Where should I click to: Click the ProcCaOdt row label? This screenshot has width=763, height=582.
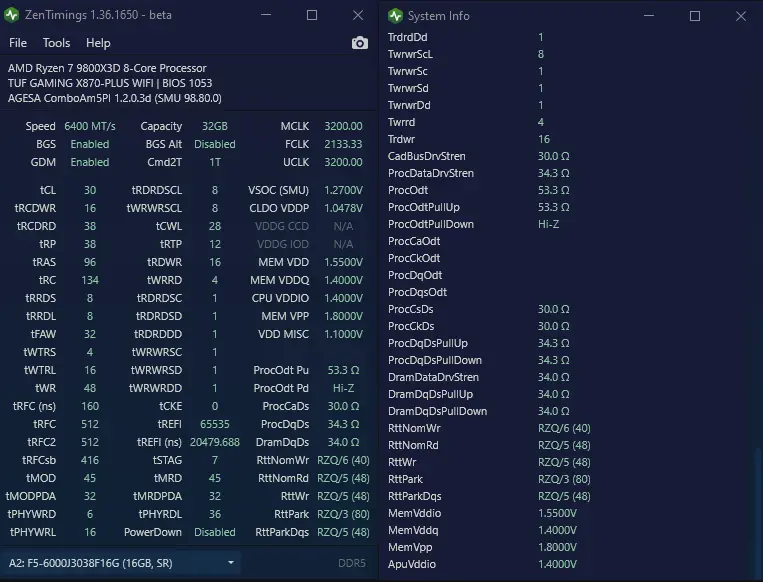pos(414,241)
